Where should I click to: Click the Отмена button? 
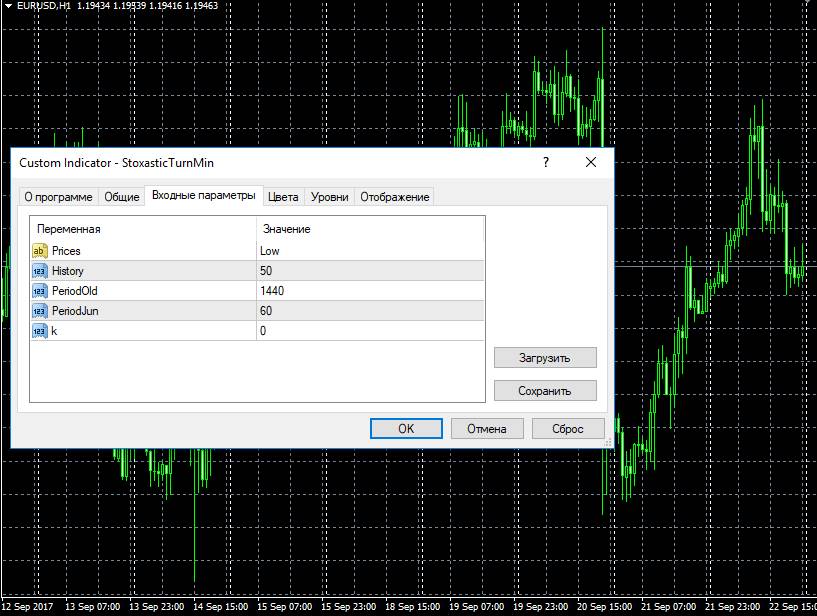click(487, 428)
